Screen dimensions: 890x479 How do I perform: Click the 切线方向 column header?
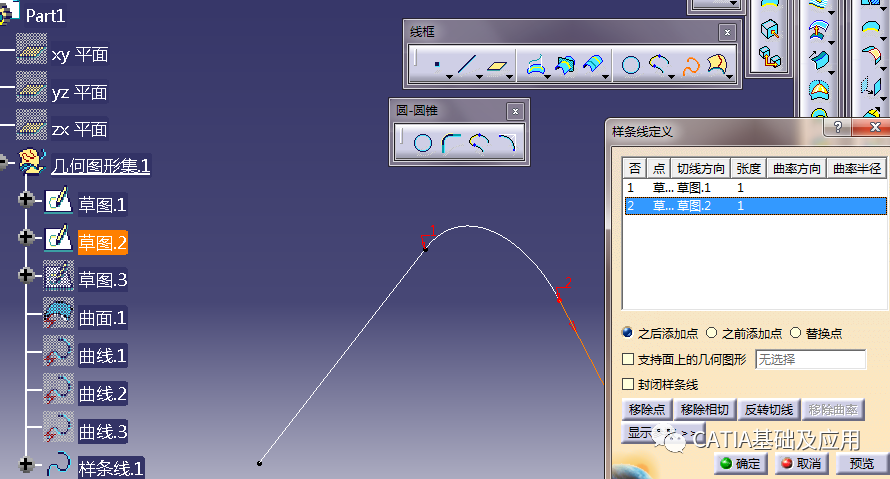tap(701, 169)
